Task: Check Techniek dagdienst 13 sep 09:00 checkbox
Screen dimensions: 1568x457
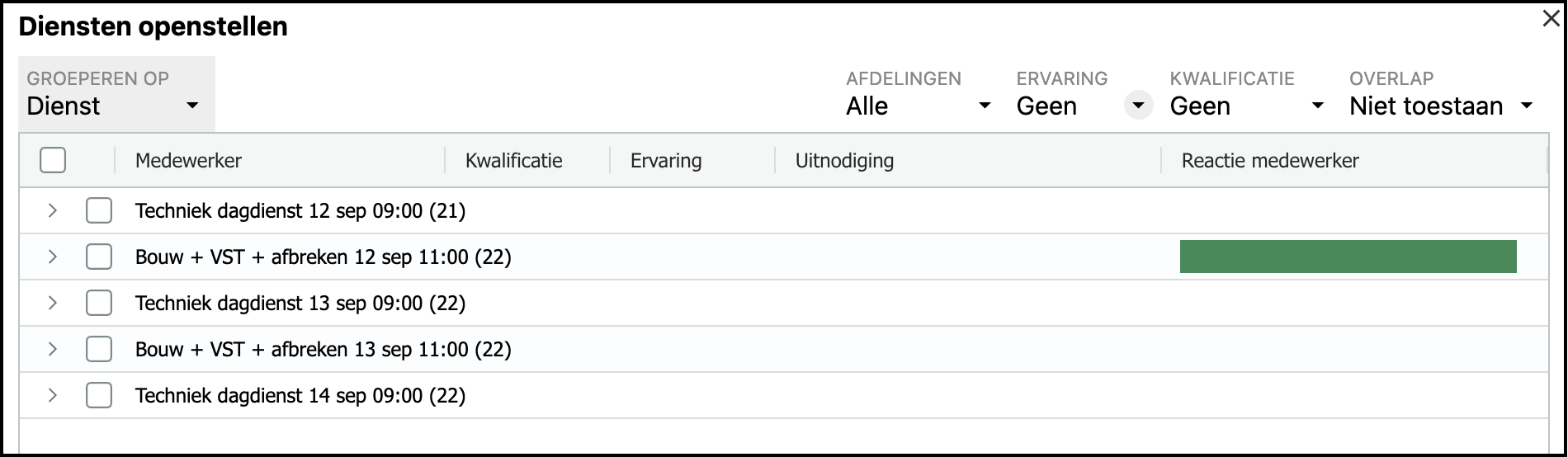Action: [99, 303]
